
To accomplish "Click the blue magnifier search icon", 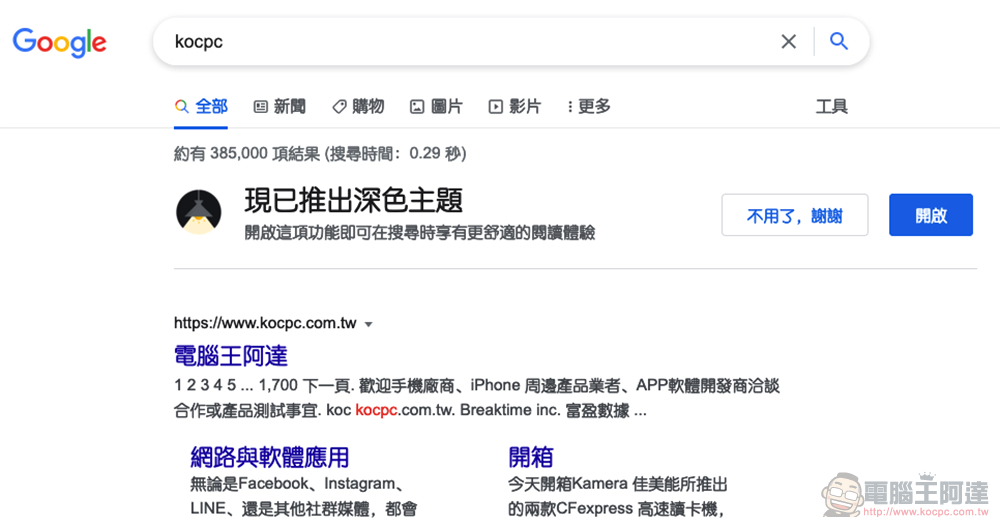I will (x=839, y=41).
